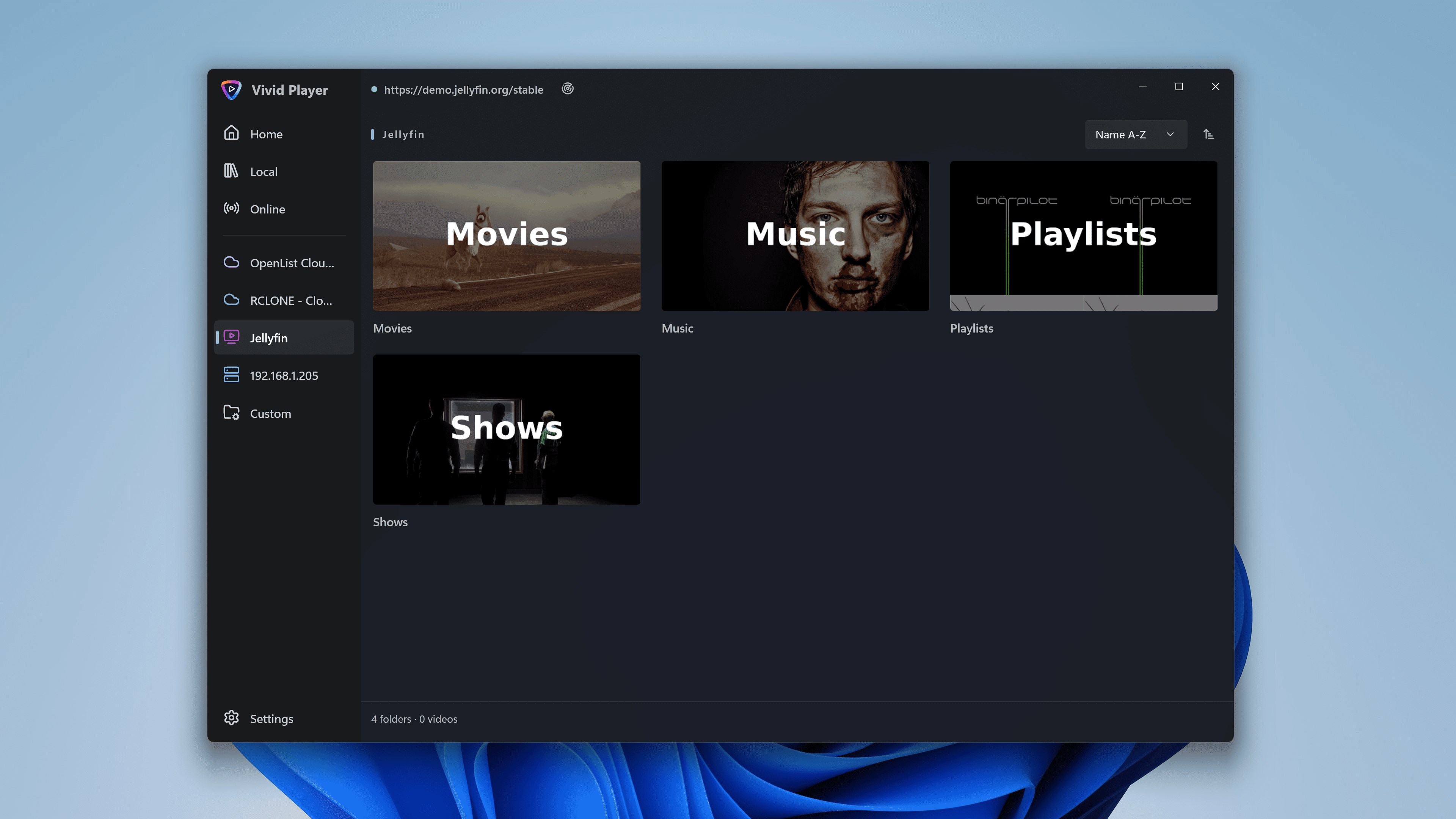
Task: Open the Name A-Z sort dropdown
Action: click(1136, 135)
